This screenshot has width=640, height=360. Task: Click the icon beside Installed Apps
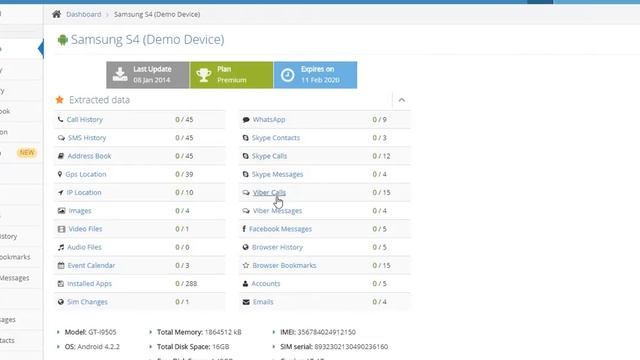coord(61,284)
